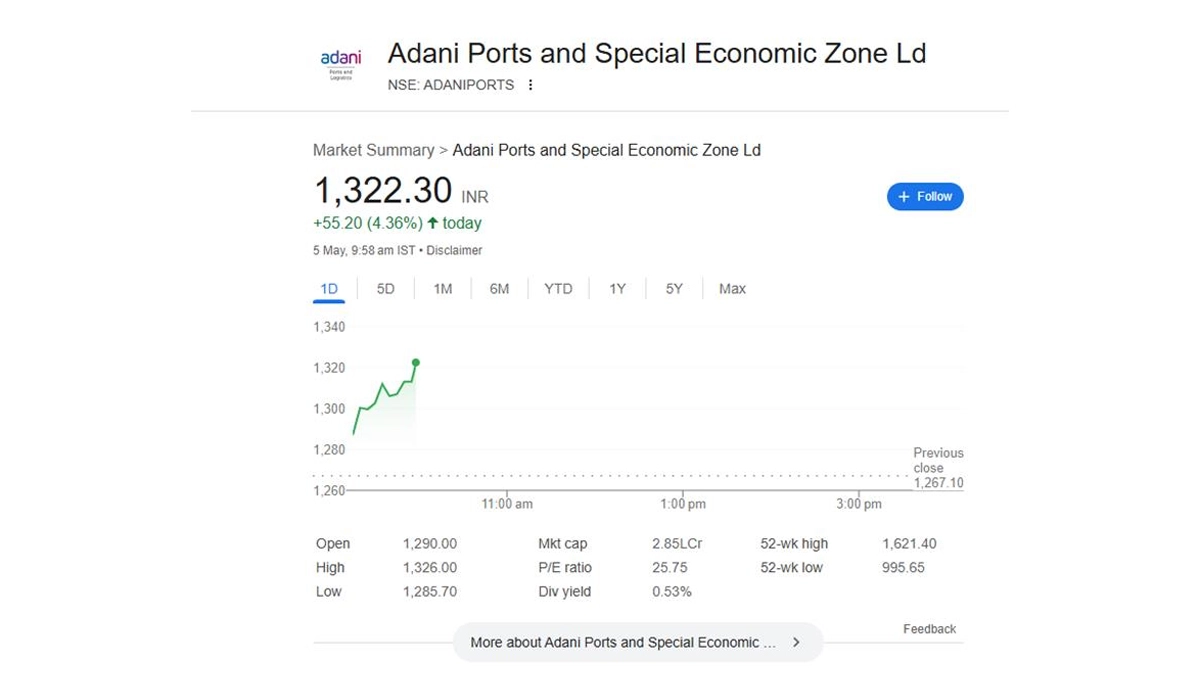Open More about Adani Ports button

(x=637, y=642)
